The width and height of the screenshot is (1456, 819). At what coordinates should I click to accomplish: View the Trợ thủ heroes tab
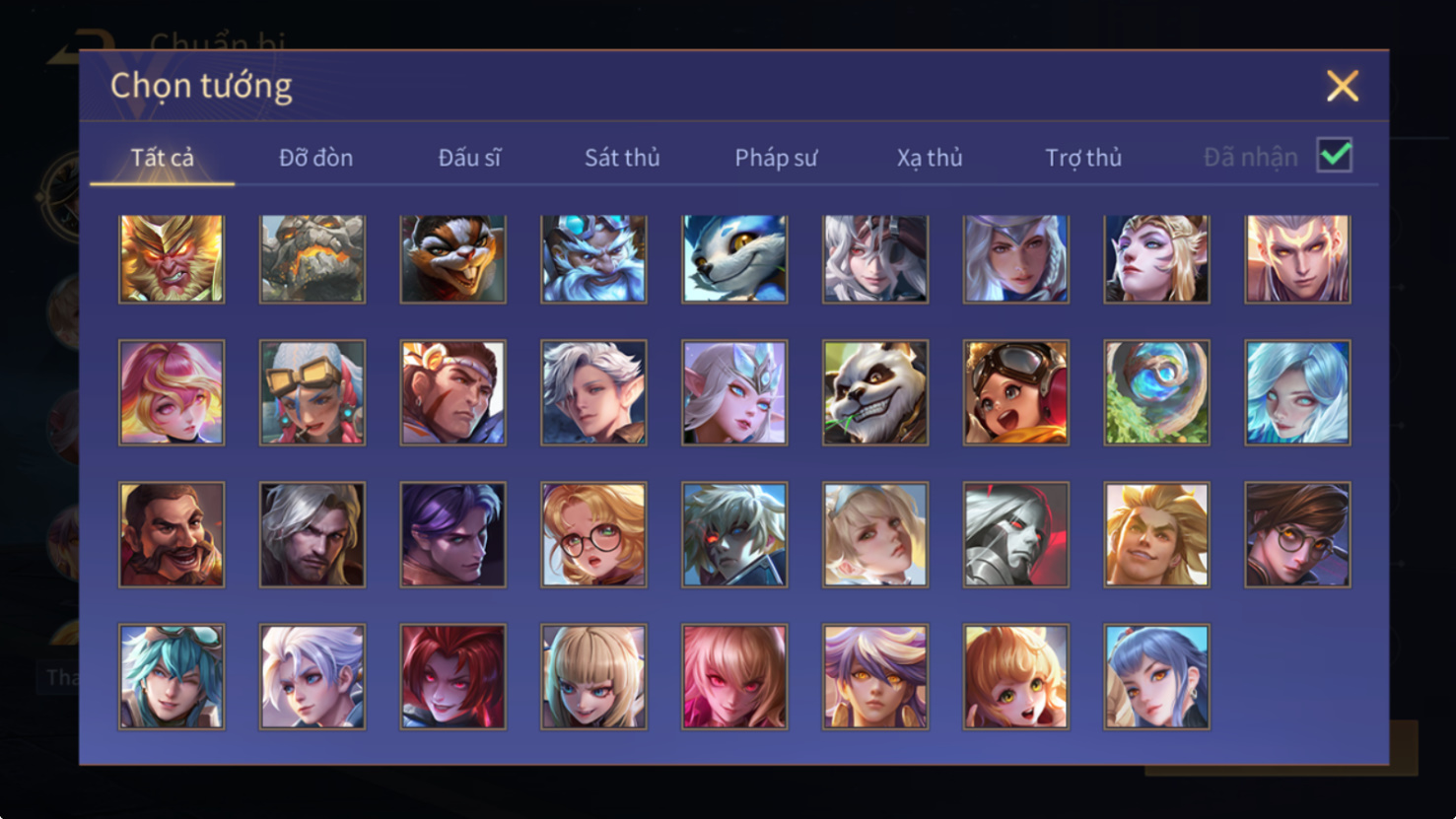coord(1083,158)
